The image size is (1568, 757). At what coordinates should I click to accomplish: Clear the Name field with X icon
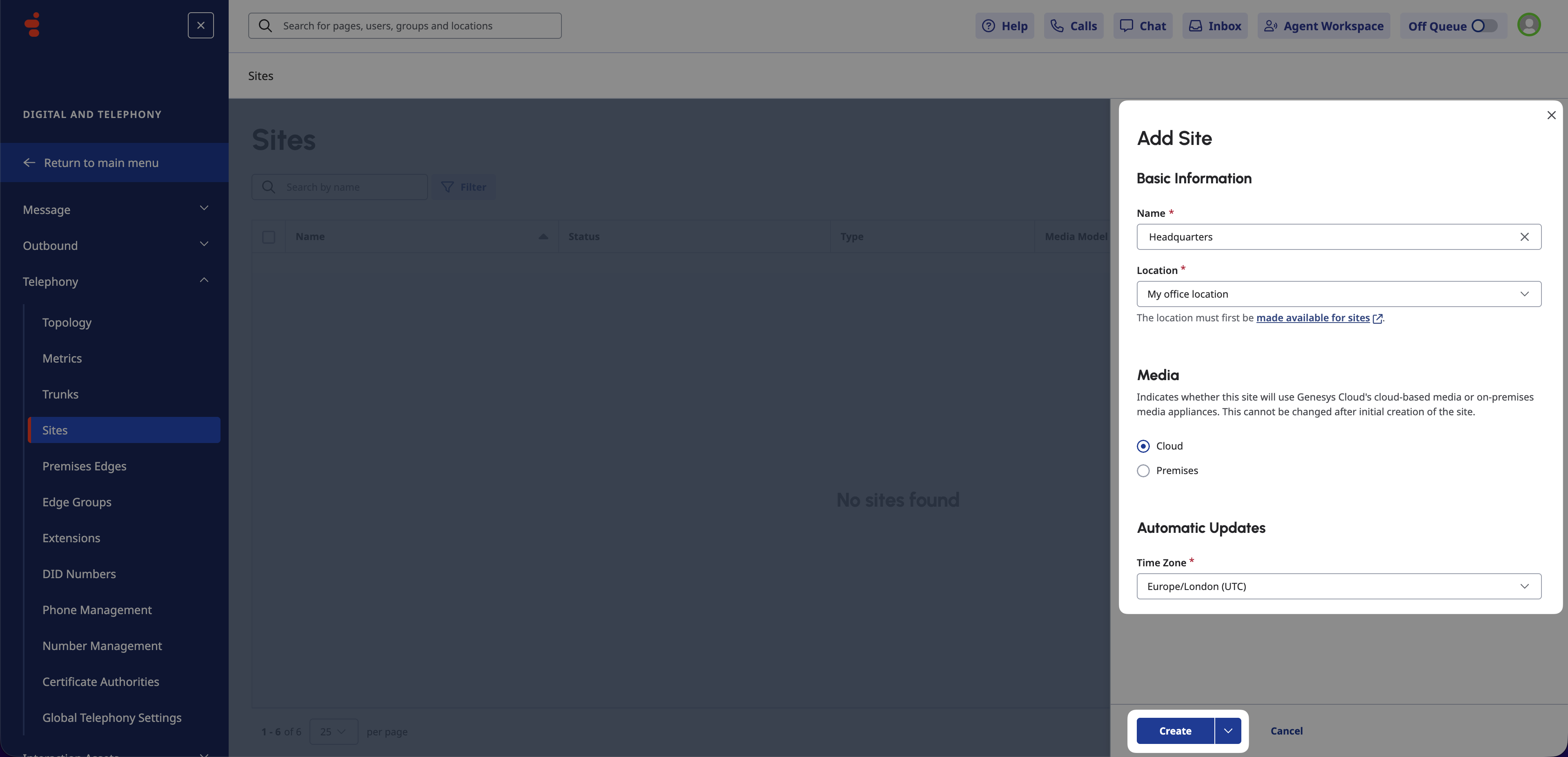click(1524, 237)
